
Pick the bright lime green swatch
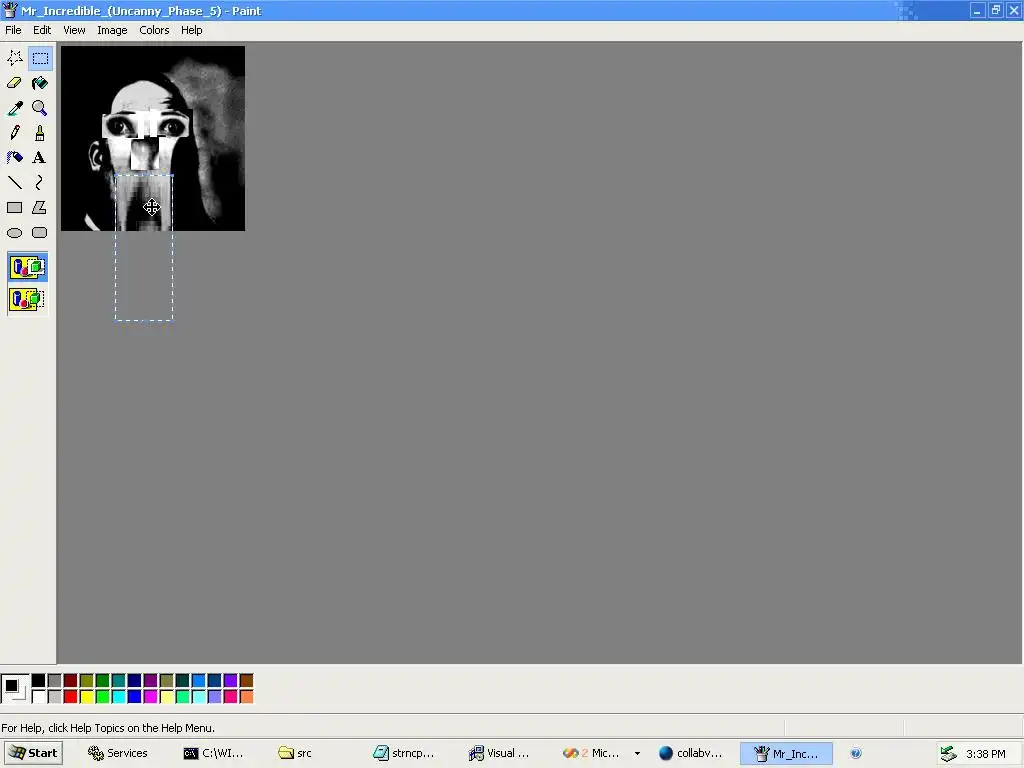103,697
